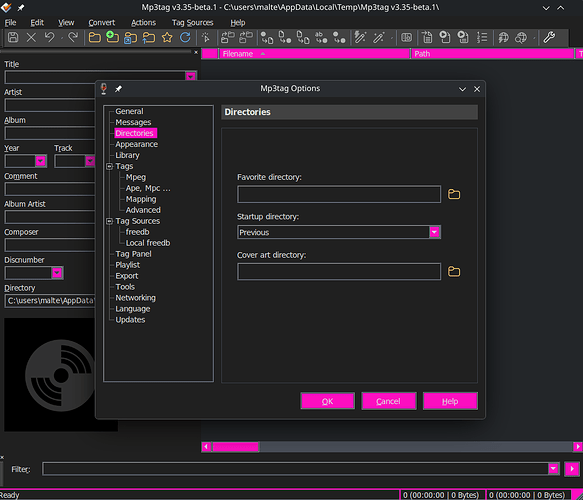Click the Help button in Options dialog
The width and height of the screenshot is (583, 500).
coord(450,401)
